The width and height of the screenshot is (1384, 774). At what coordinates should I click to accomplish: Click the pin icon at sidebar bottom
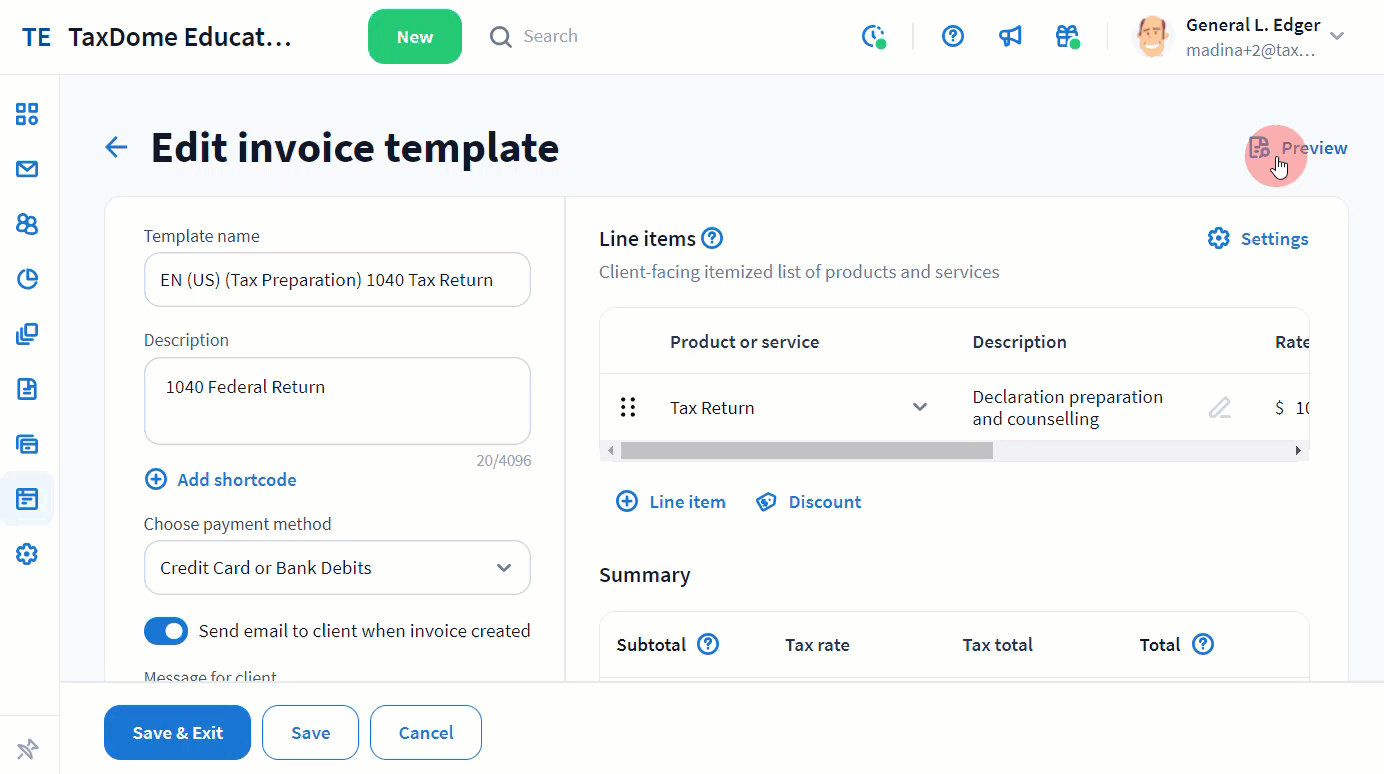(x=28, y=748)
